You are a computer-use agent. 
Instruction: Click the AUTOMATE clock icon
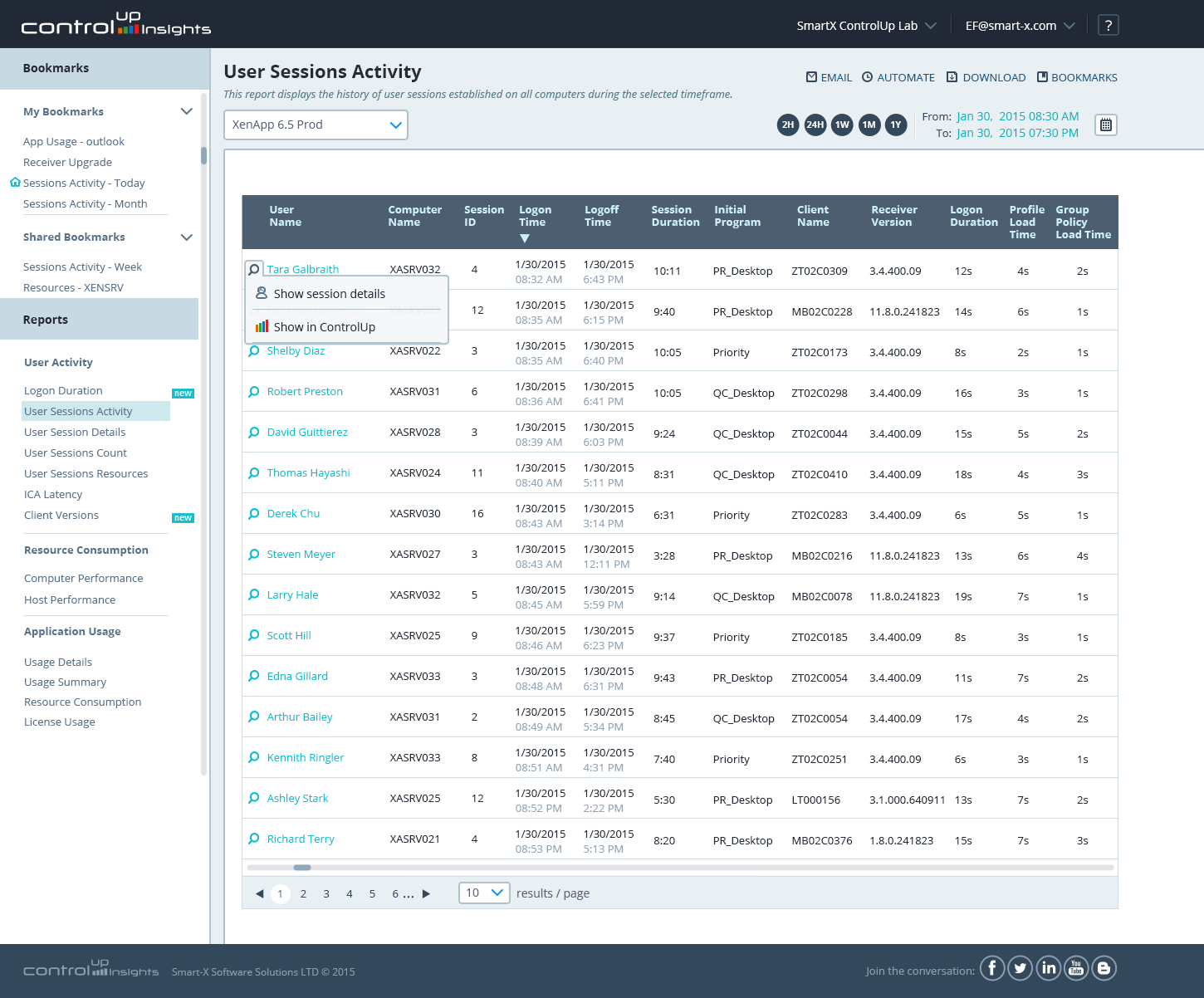[x=867, y=77]
